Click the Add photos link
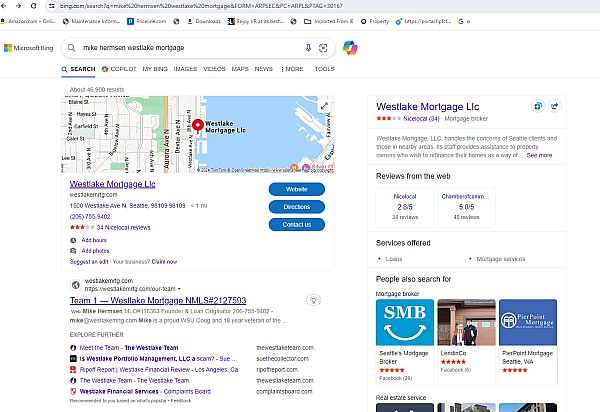 [95, 251]
